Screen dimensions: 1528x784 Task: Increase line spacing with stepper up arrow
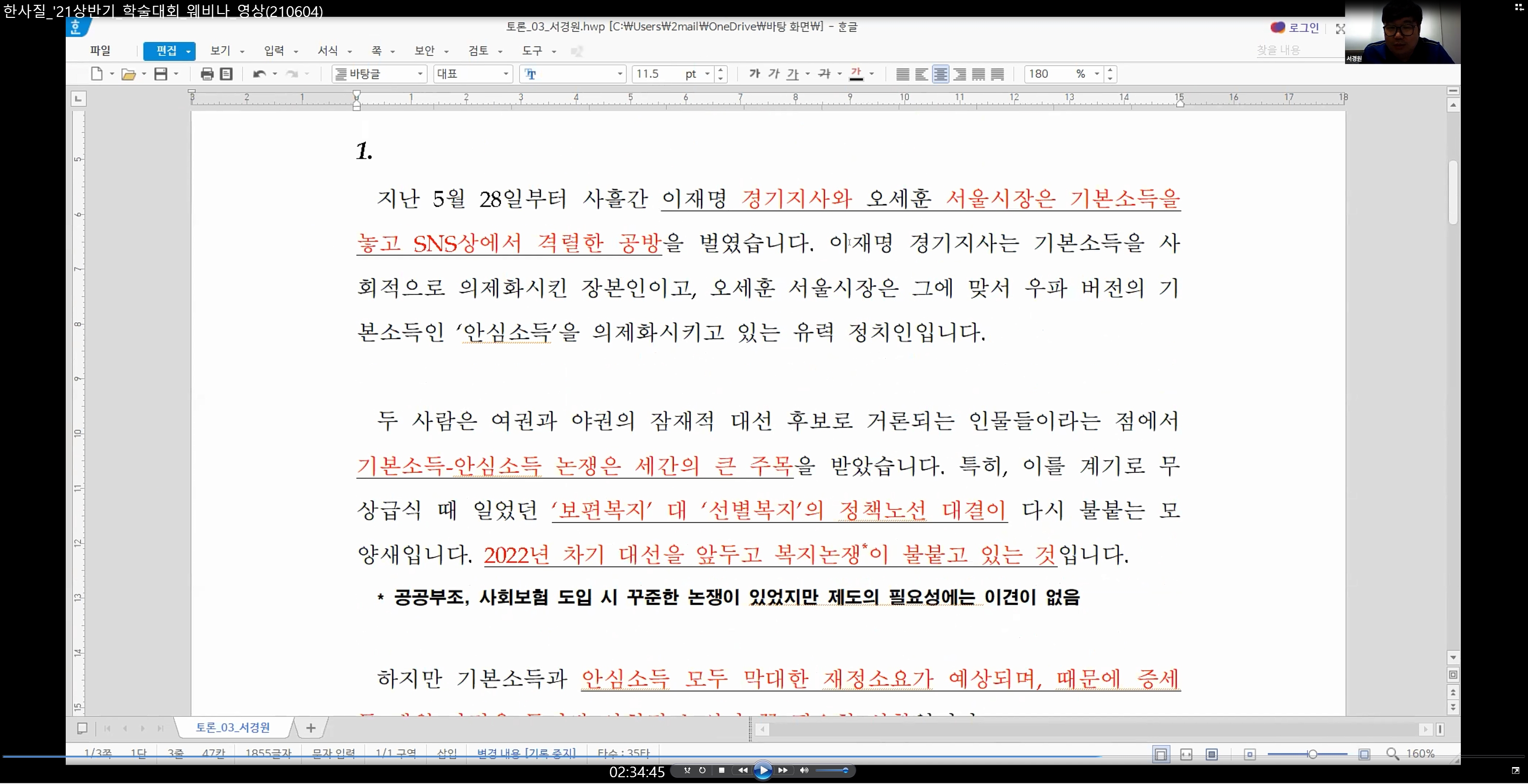tap(1110, 70)
